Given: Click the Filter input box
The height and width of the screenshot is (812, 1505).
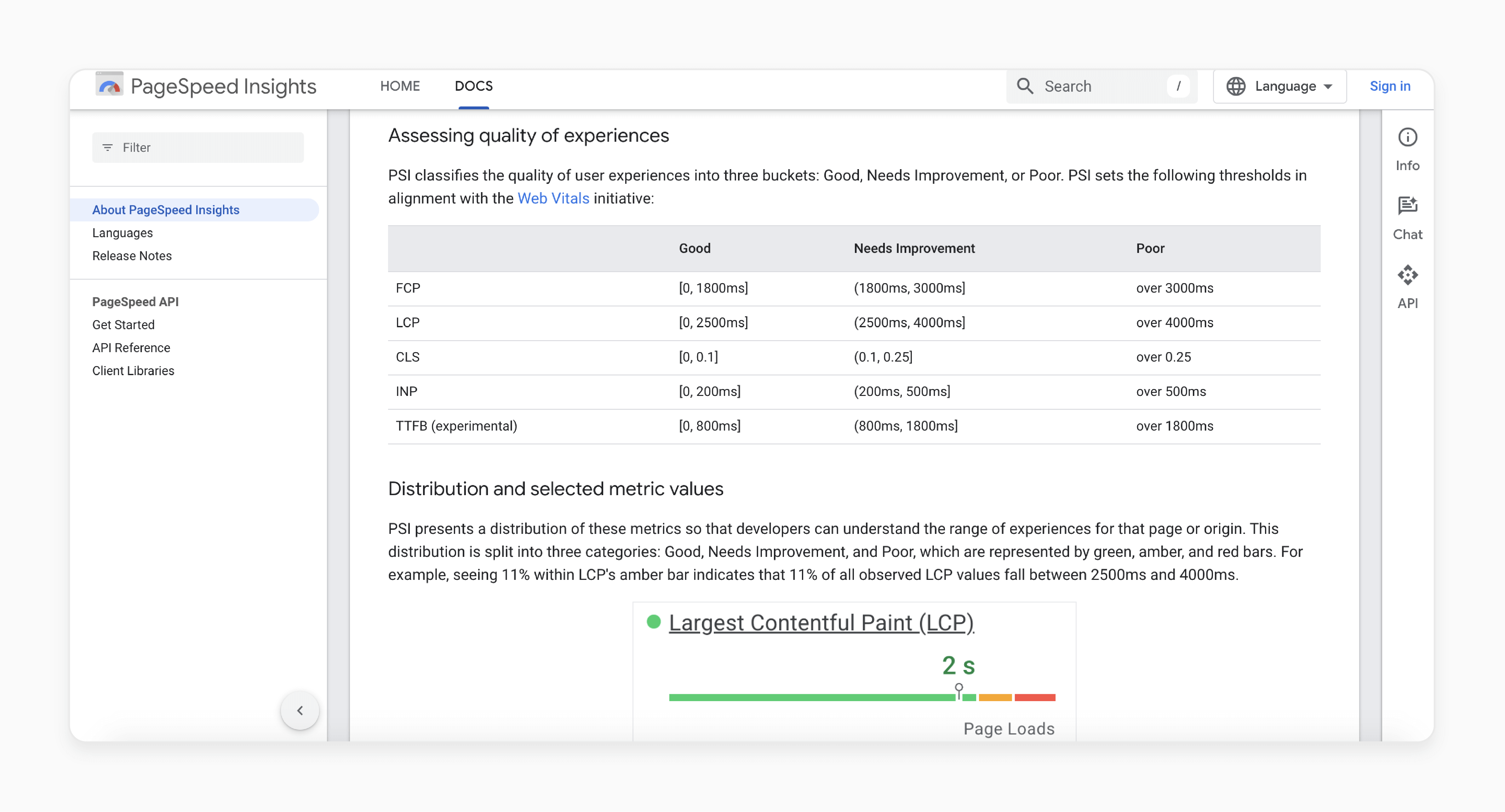Looking at the screenshot, I should tap(197, 147).
